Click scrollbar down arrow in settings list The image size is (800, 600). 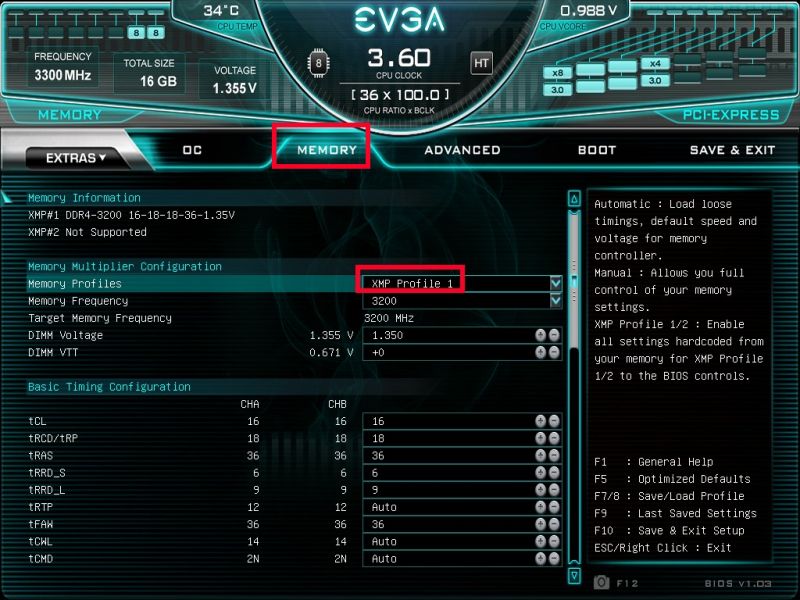574,576
